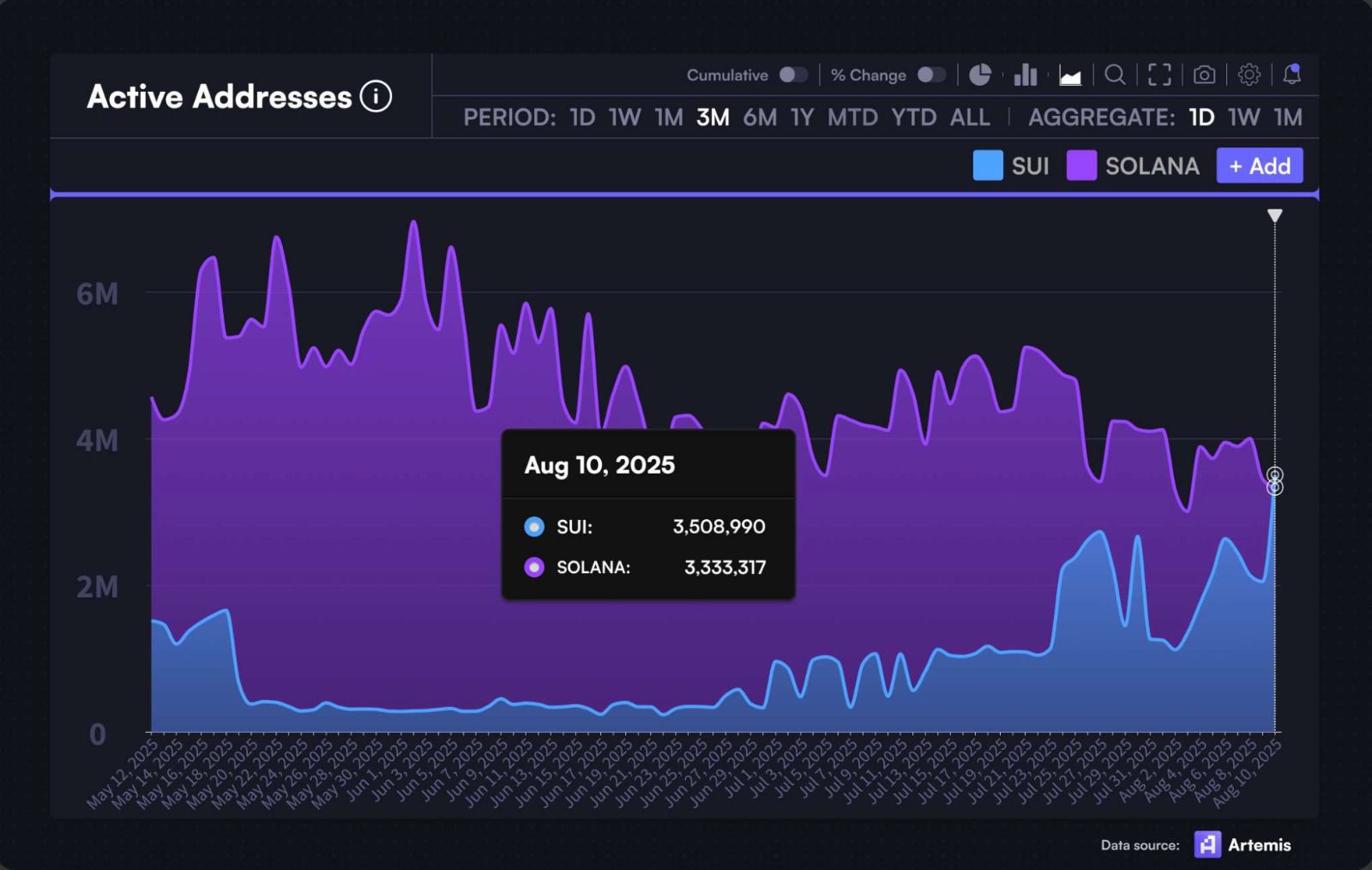Click the Artemis data source link
Image resolution: width=1372 pixels, height=870 pixels.
(x=1259, y=845)
